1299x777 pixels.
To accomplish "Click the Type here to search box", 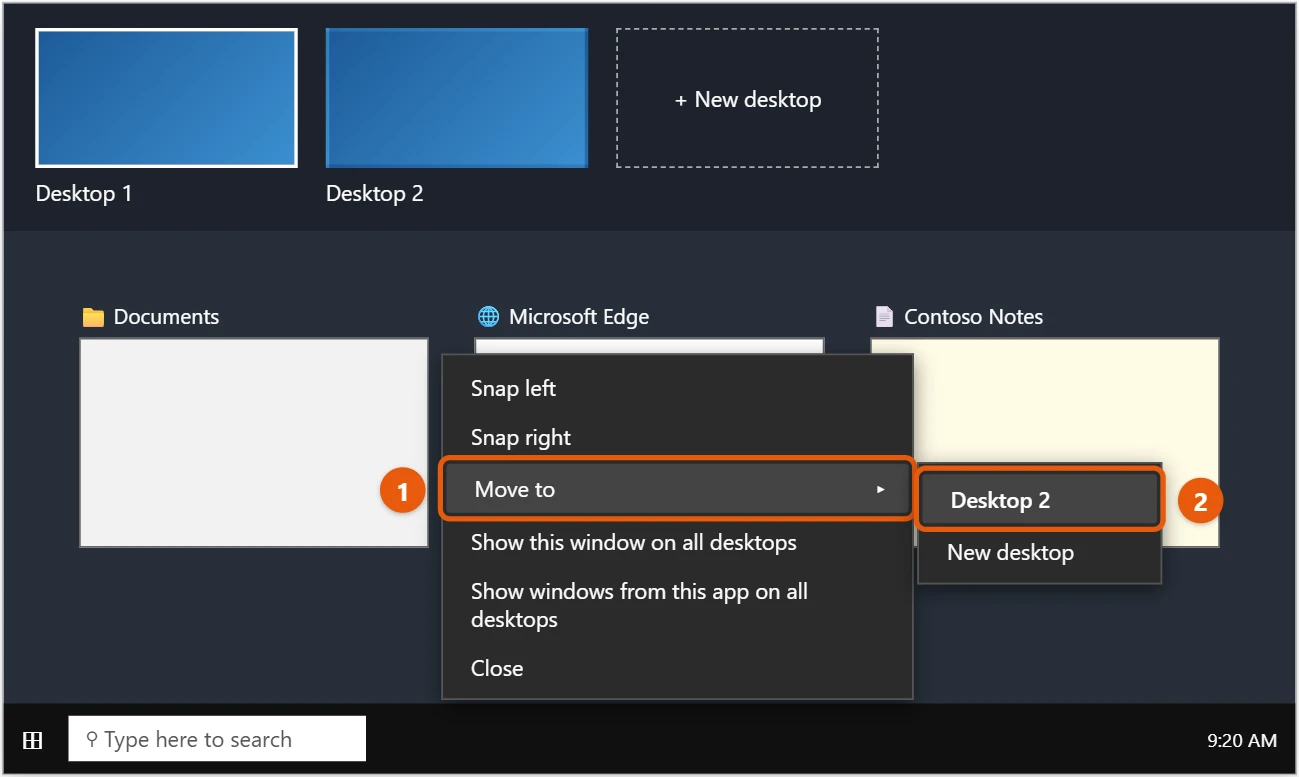I will coord(217,740).
